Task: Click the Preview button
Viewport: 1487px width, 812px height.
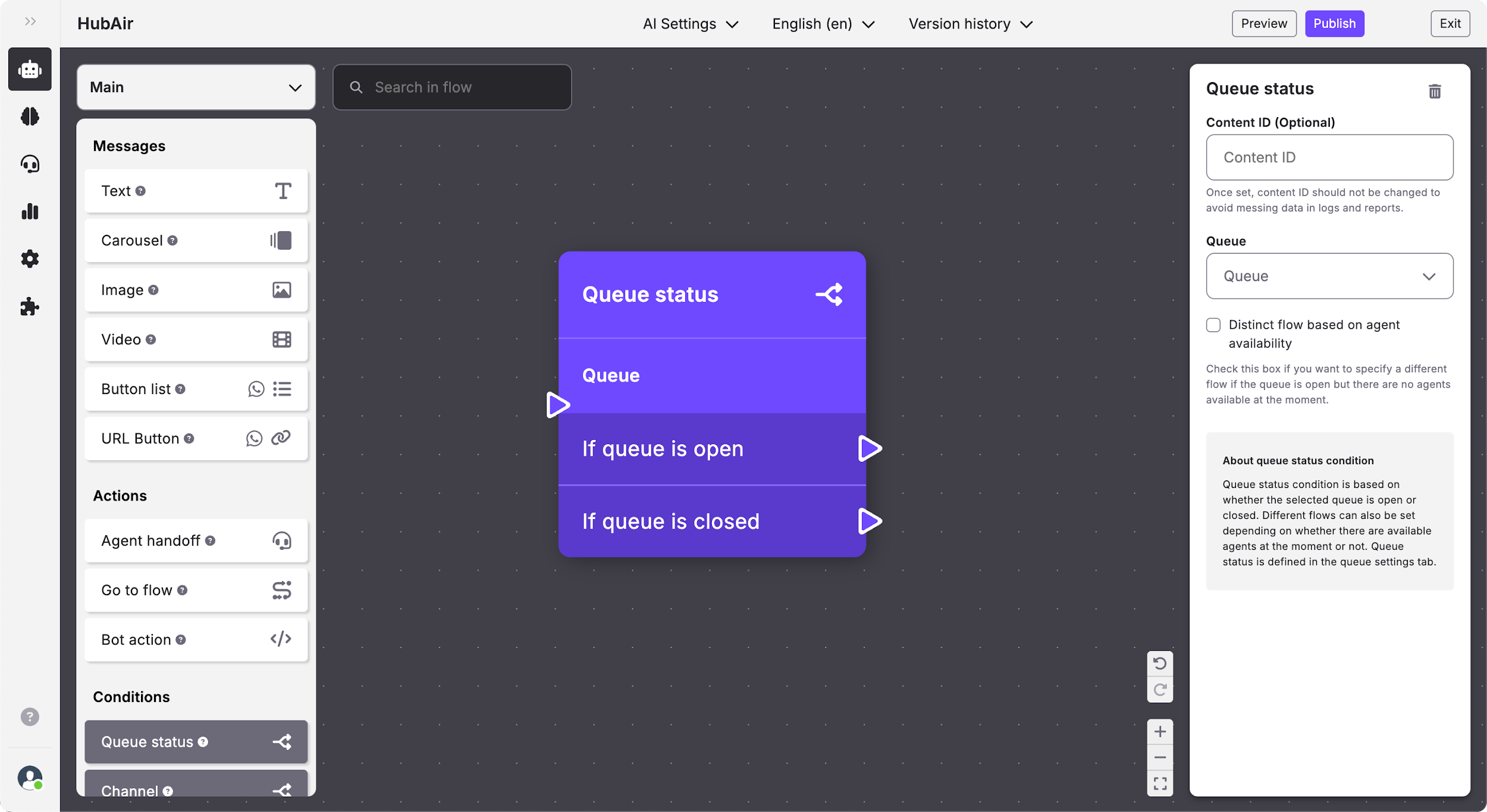Action: 1263,24
